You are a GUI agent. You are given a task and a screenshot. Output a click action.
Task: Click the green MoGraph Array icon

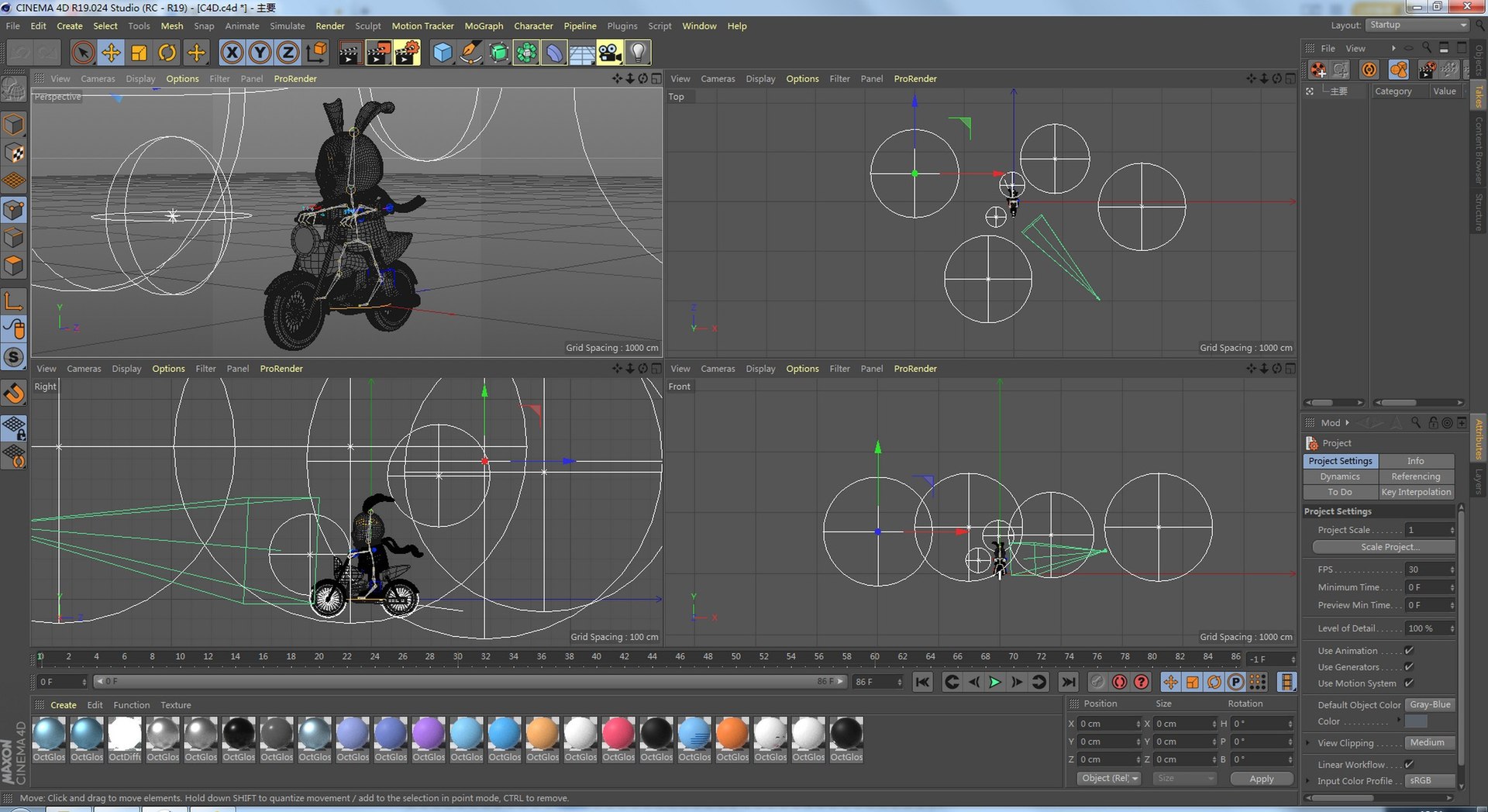[526, 53]
